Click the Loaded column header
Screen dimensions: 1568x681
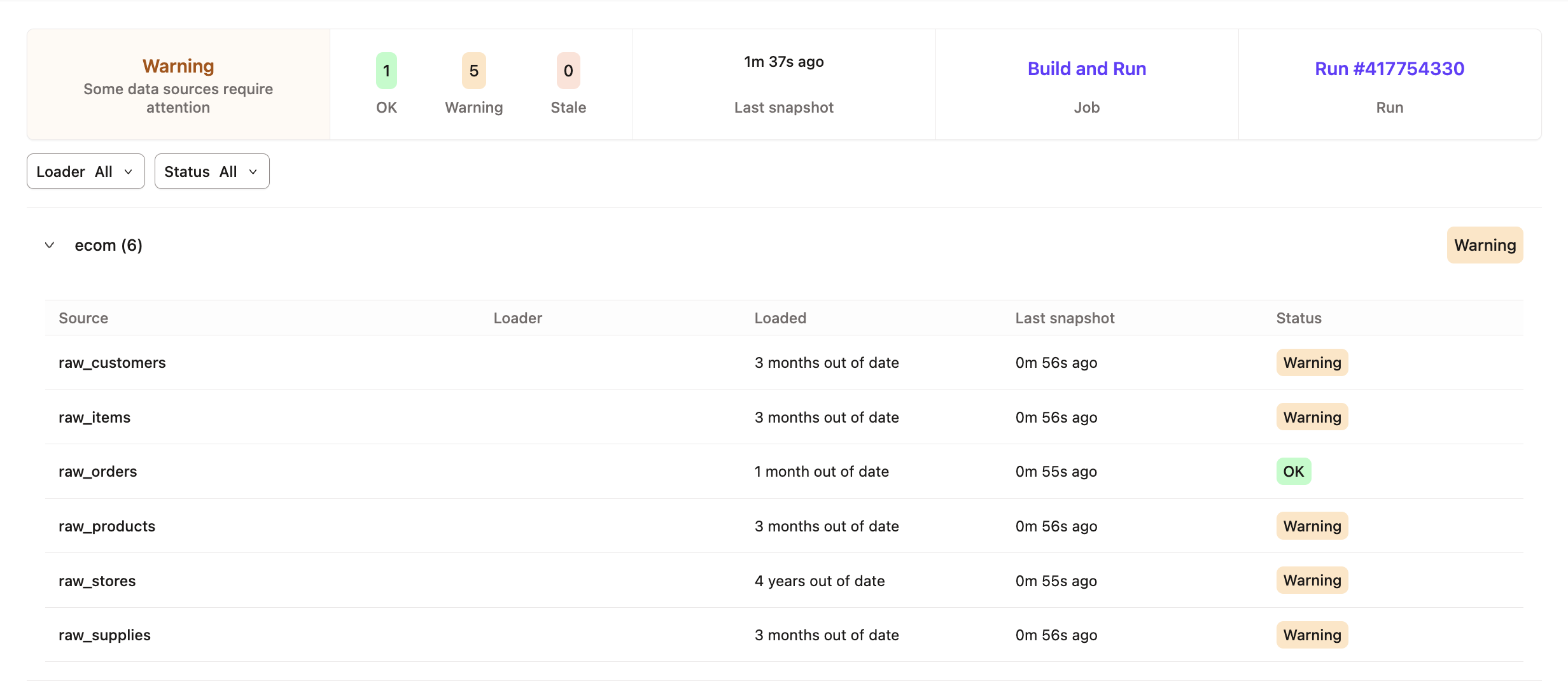[x=780, y=318]
